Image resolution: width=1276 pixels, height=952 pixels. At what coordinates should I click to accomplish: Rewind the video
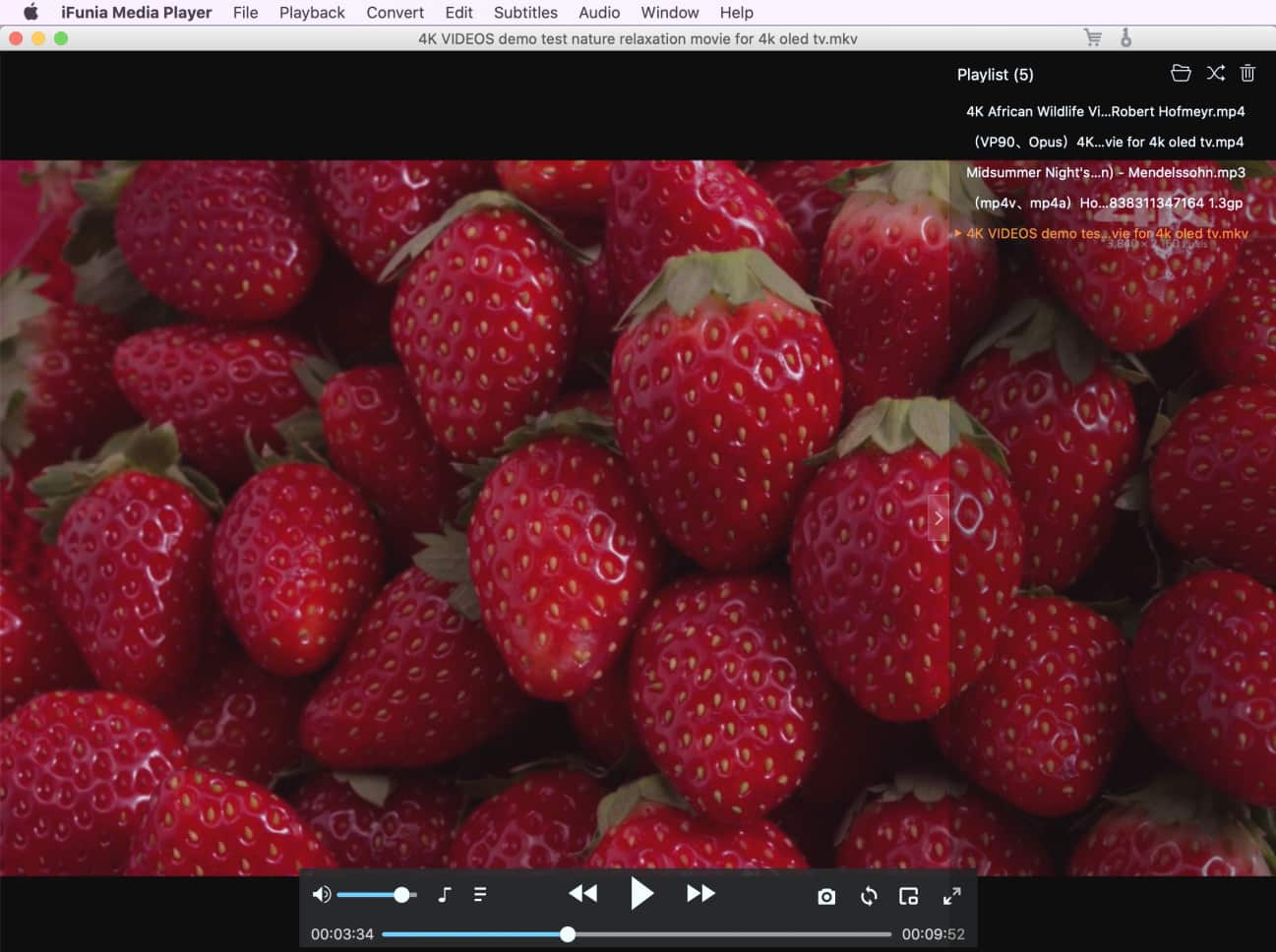pyautogui.click(x=582, y=893)
